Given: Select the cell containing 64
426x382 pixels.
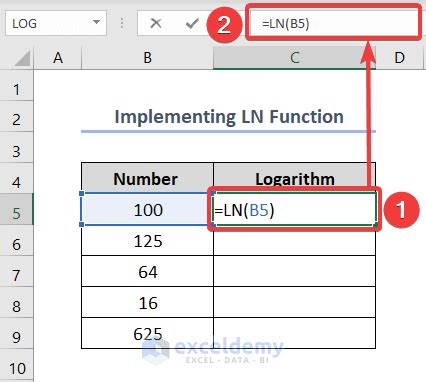Looking at the screenshot, I should pyautogui.click(x=147, y=271).
